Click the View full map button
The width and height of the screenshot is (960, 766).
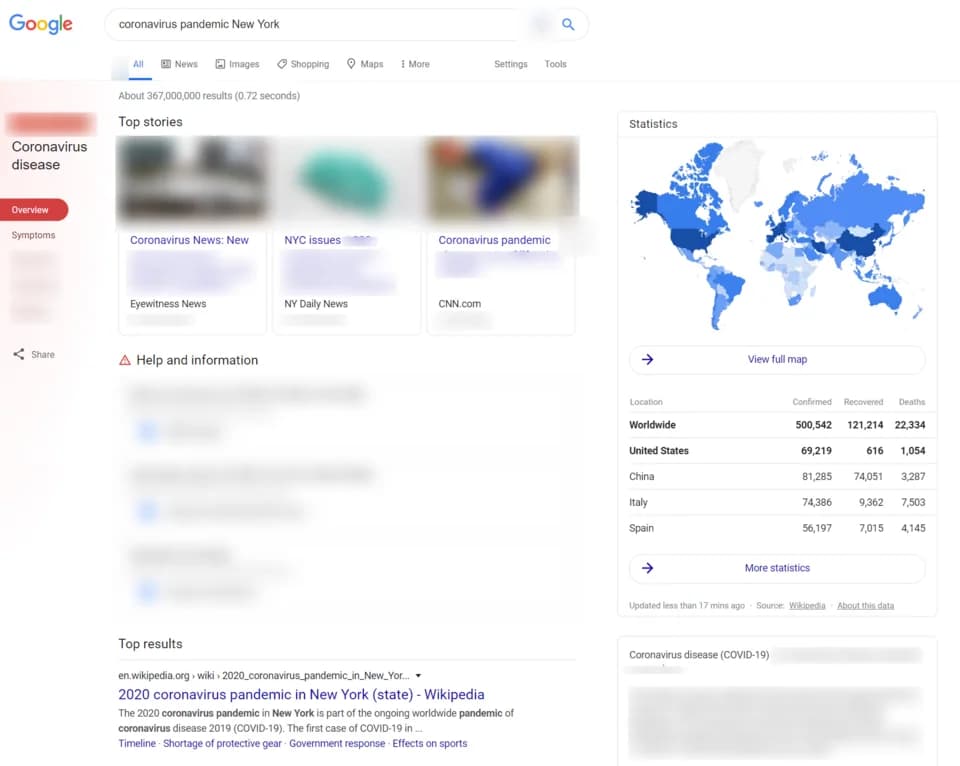coord(778,359)
